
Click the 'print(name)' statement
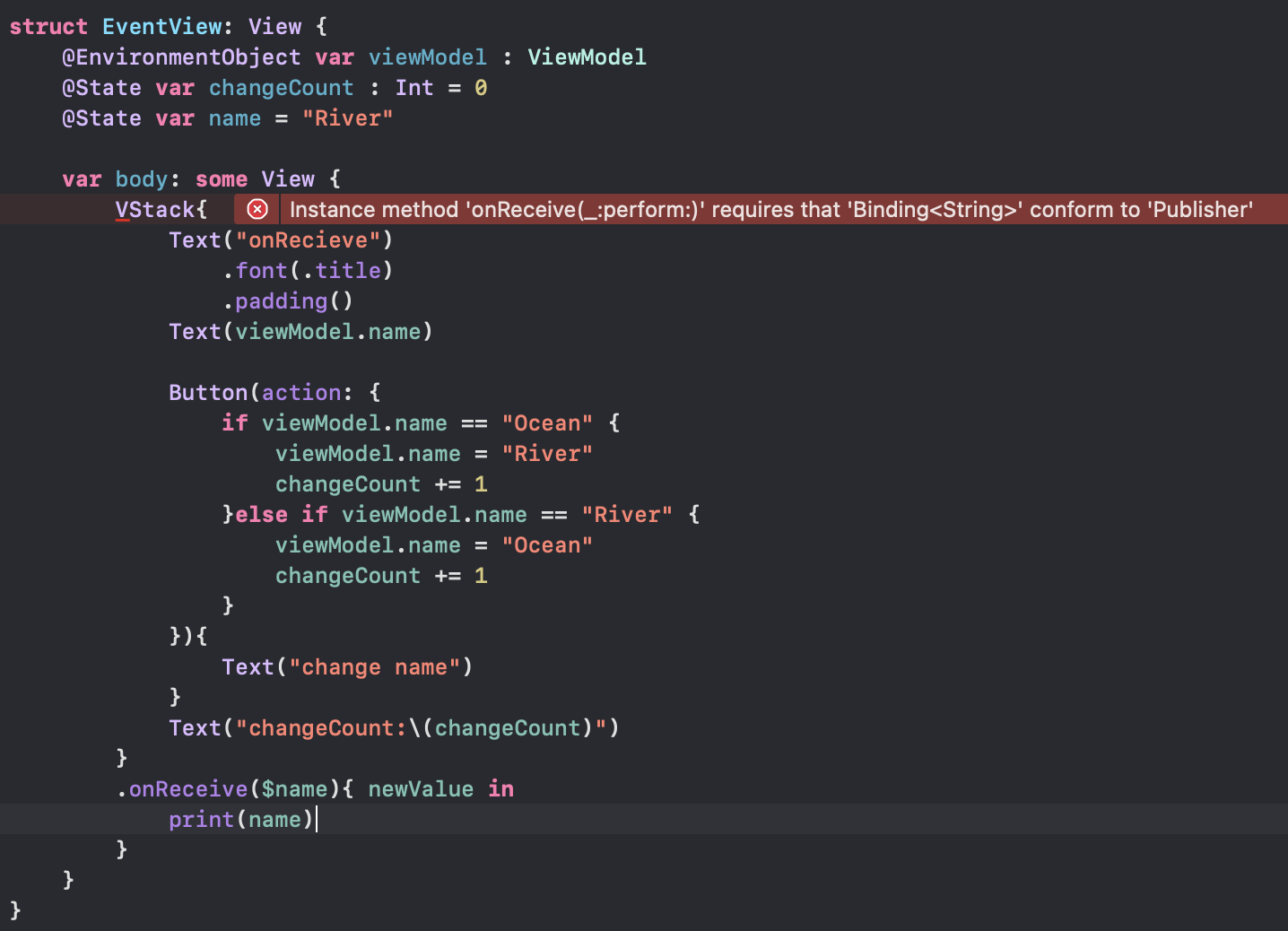point(241,820)
